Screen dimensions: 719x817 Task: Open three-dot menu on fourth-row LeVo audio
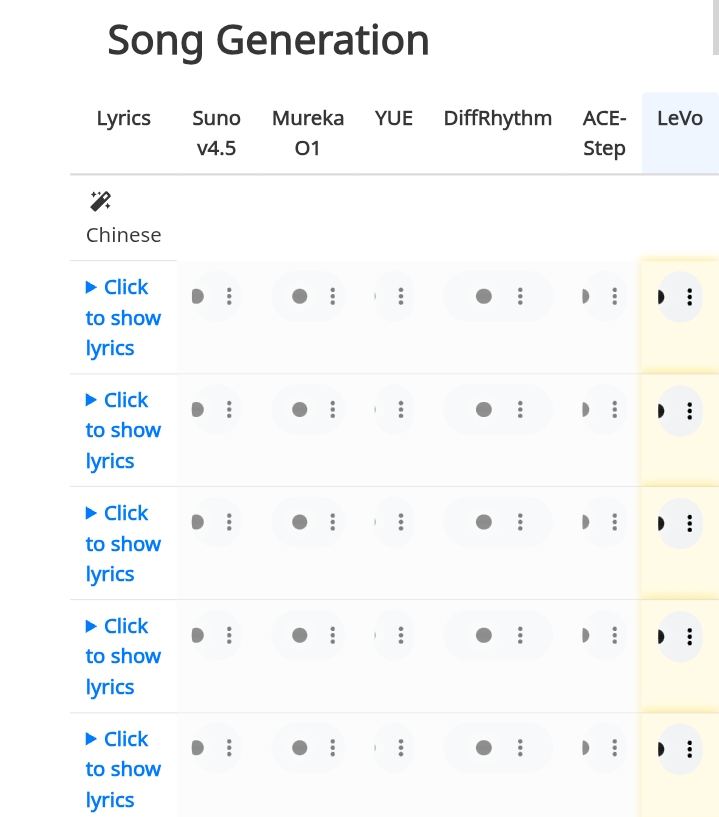[690, 636]
